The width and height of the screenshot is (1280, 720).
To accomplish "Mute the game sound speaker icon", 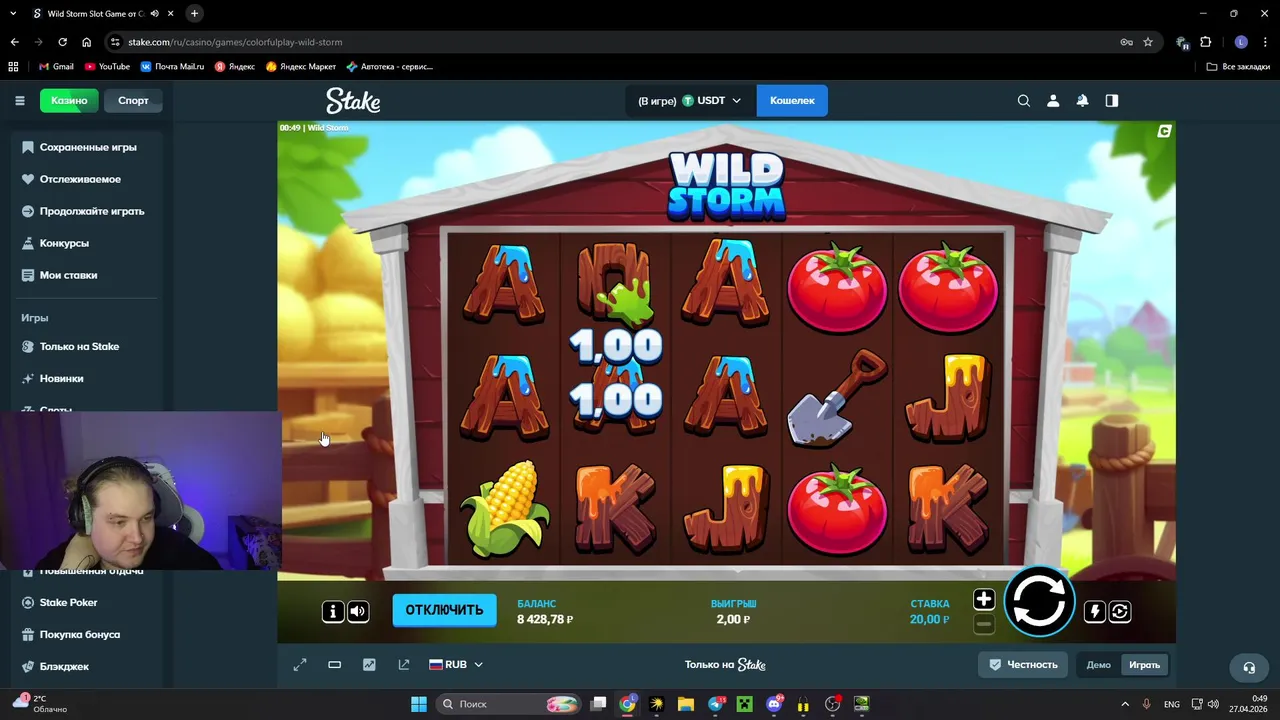I will coord(358,611).
